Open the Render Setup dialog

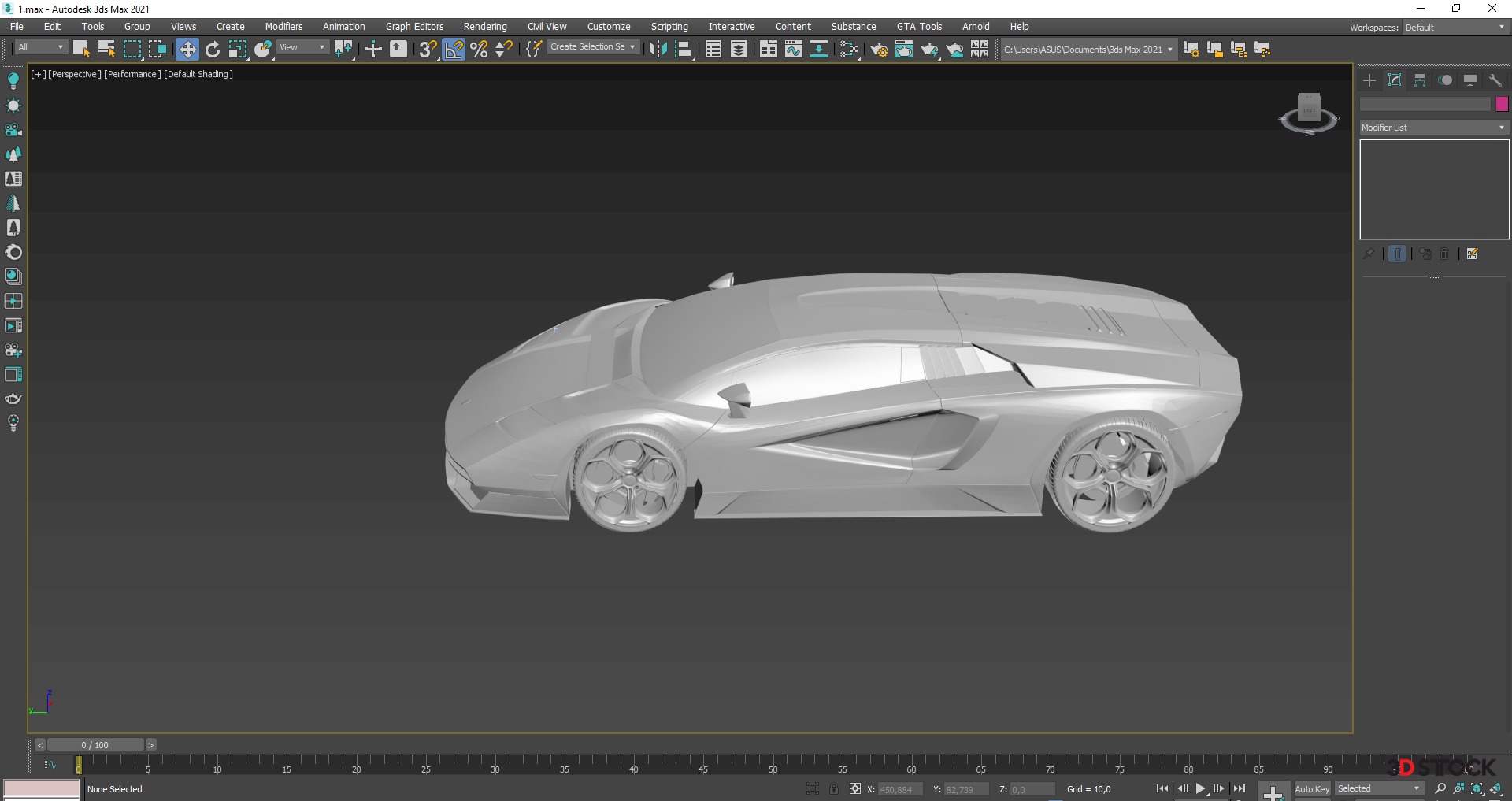coord(879,49)
